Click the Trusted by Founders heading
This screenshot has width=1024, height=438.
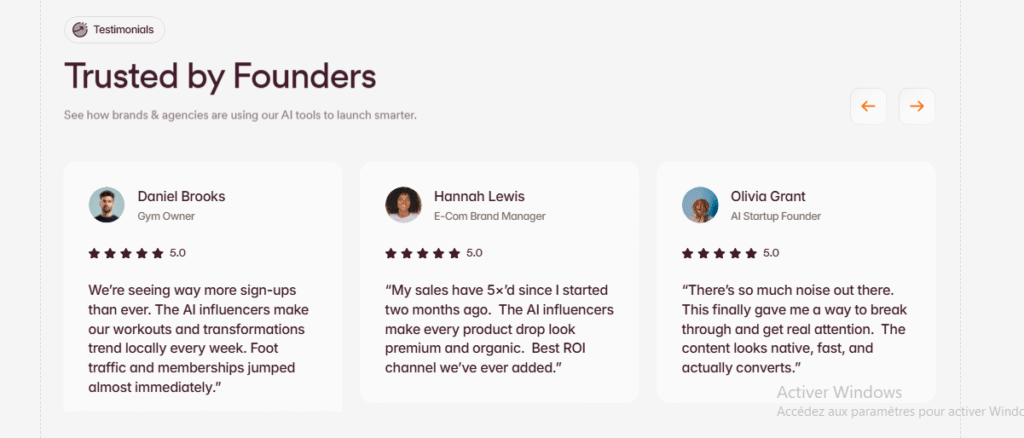pos(220,76)
